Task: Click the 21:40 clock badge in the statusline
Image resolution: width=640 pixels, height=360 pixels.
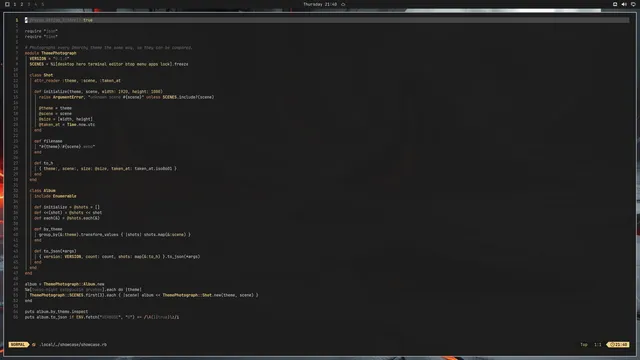Action: point(619,344)
